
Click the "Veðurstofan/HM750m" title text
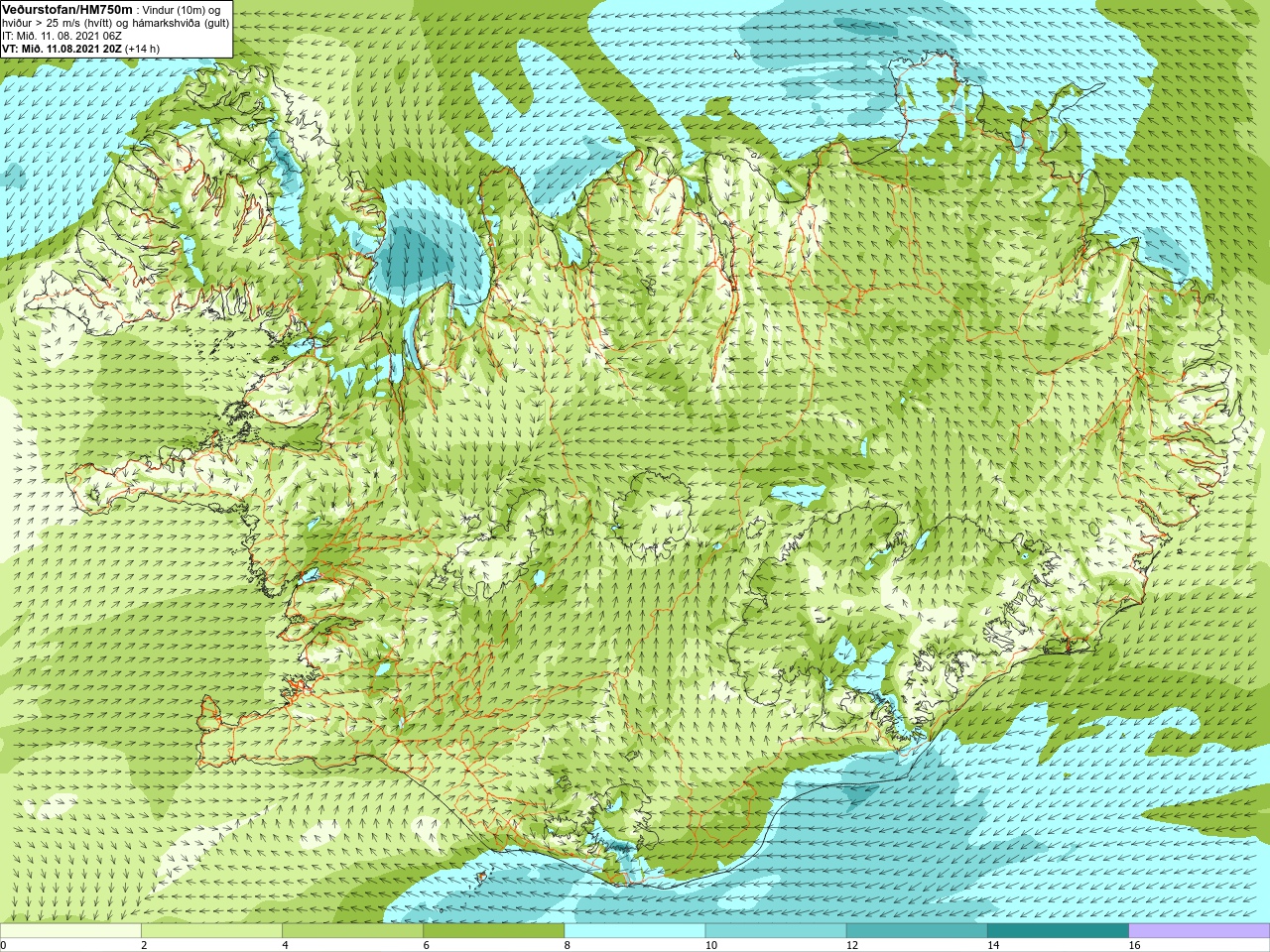point(67,9)
